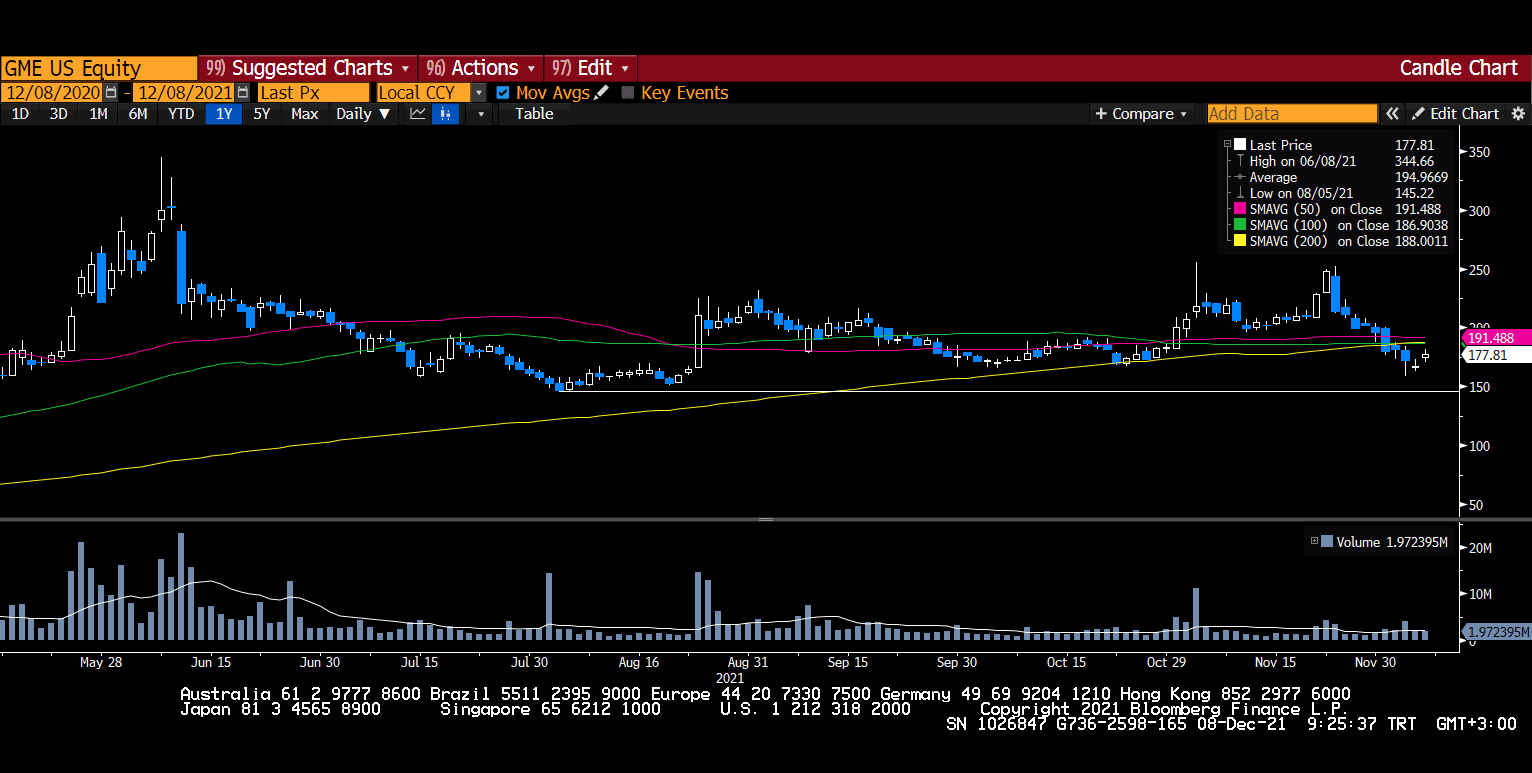The height and width of the screenshot is (773, 1532).
Task: Click the pencil icon beside Mov Avgs
Action: point(601,92)
